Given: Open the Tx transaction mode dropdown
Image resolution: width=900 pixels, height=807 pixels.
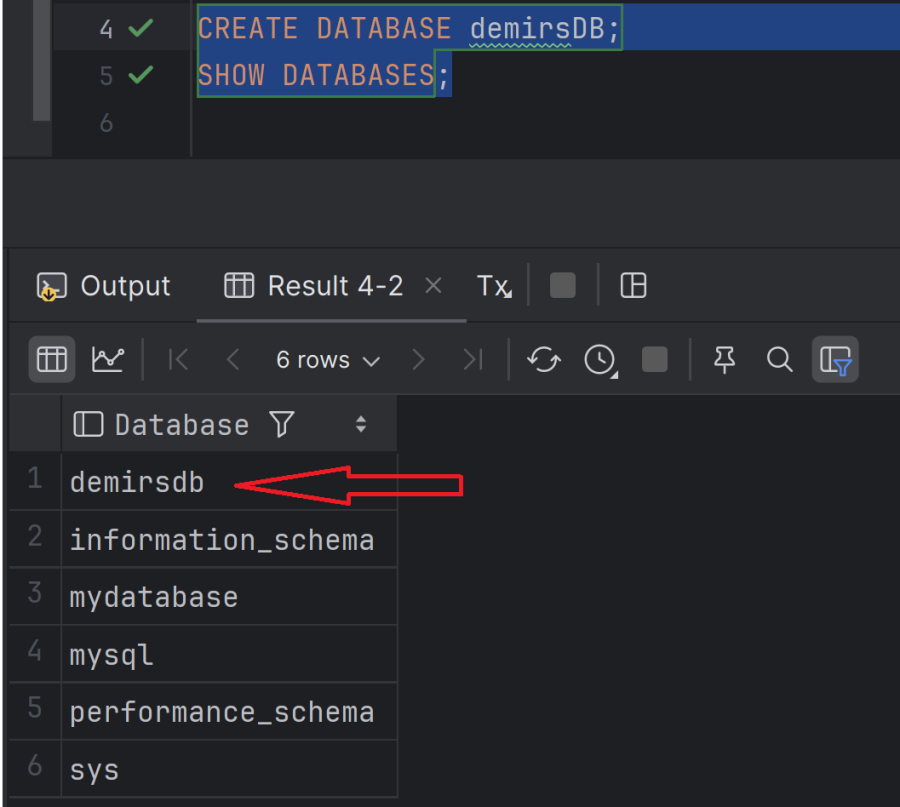Looking at the screenshot, I should tap(493, 286).
